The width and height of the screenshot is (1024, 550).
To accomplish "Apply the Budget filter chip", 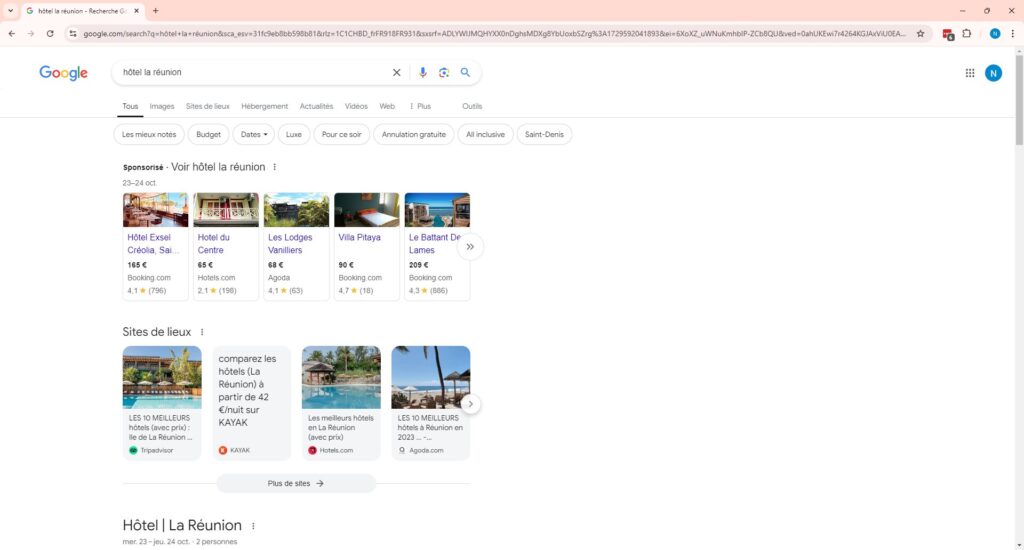I will (208, 135).
